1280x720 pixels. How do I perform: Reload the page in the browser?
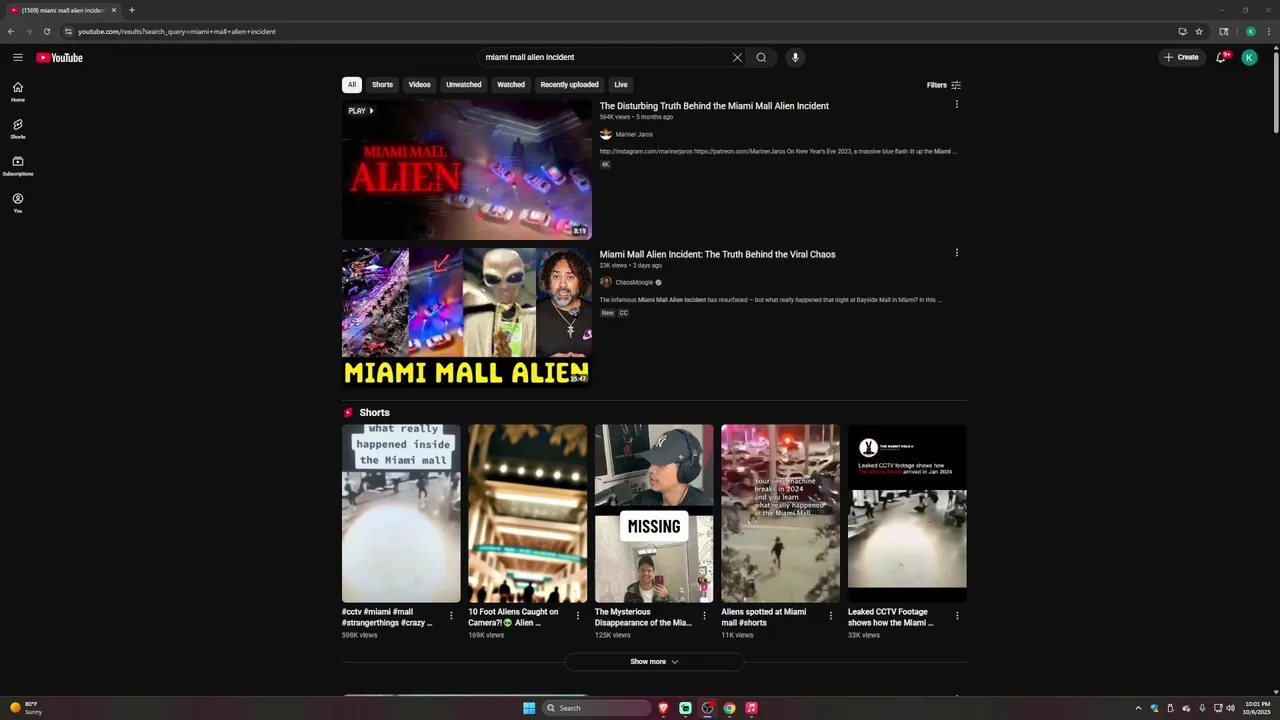coord(46,31)
